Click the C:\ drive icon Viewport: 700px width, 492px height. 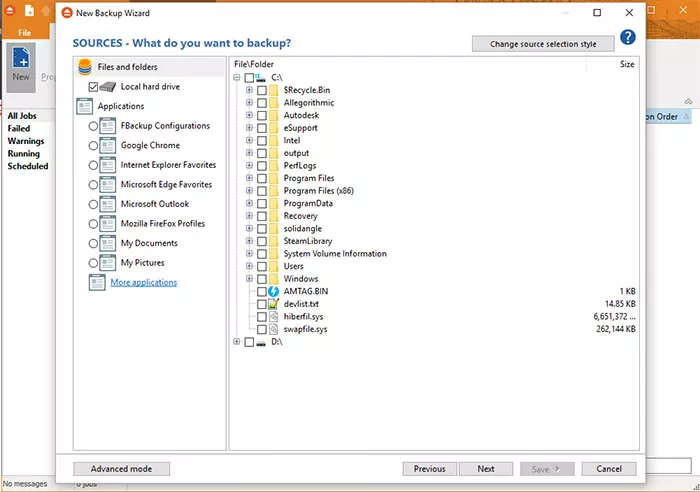click(x=261, y=78)
